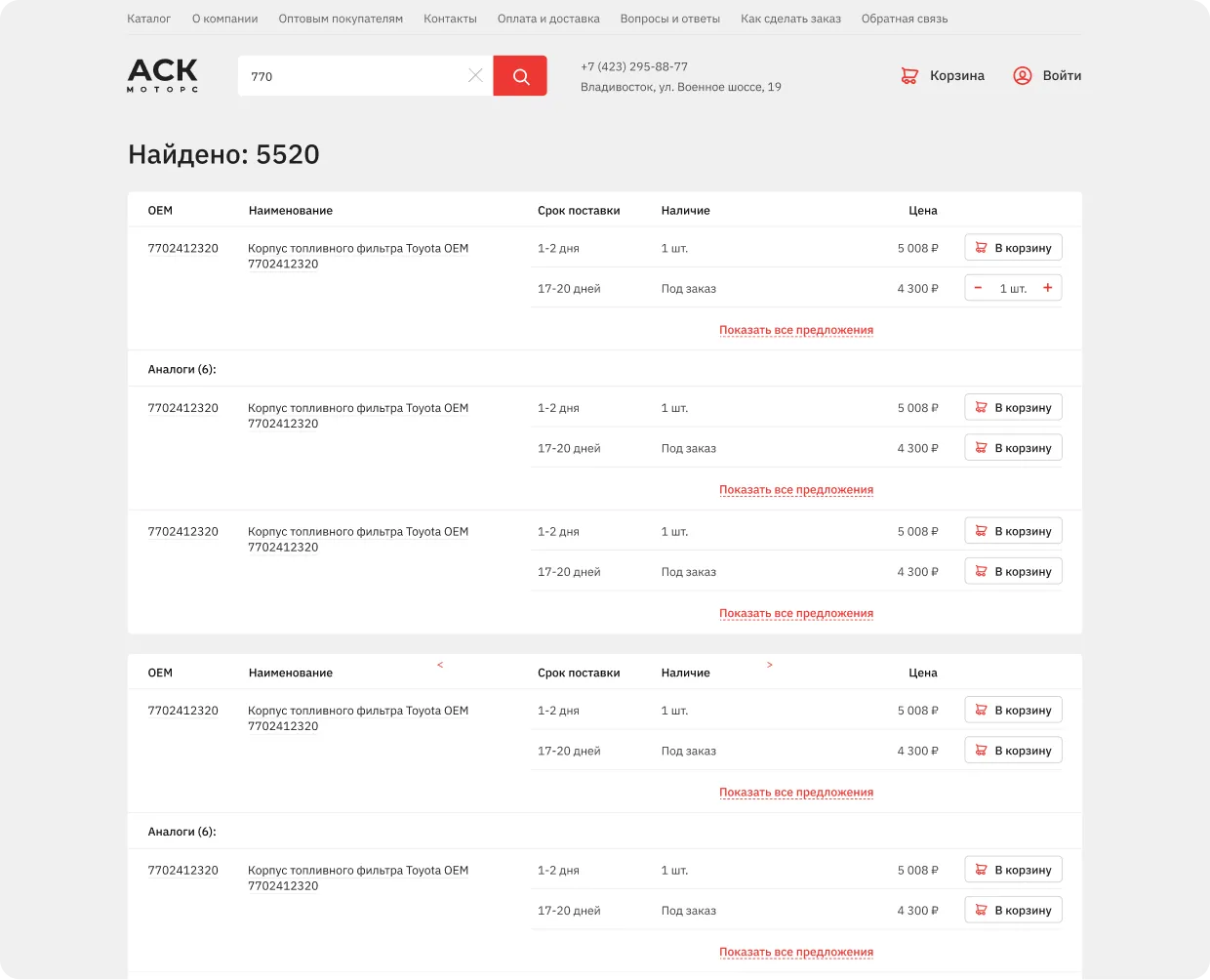Decrease quantity with the minus icon
Screen dimensions: 1210x980
click(x=978, y=288)
